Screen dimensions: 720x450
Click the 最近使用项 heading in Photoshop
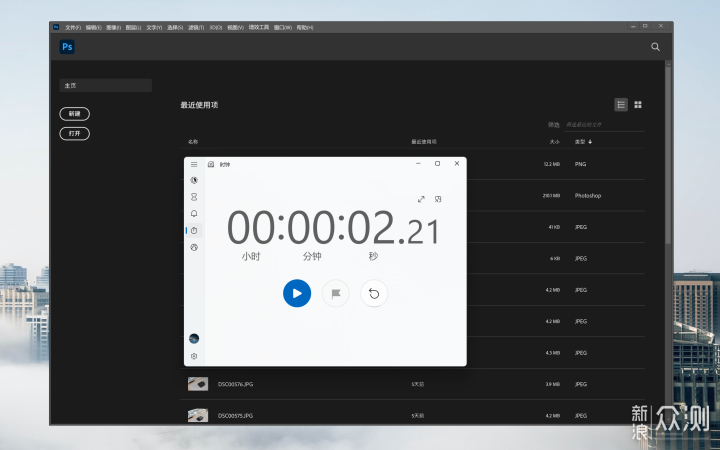click(199, 105)
